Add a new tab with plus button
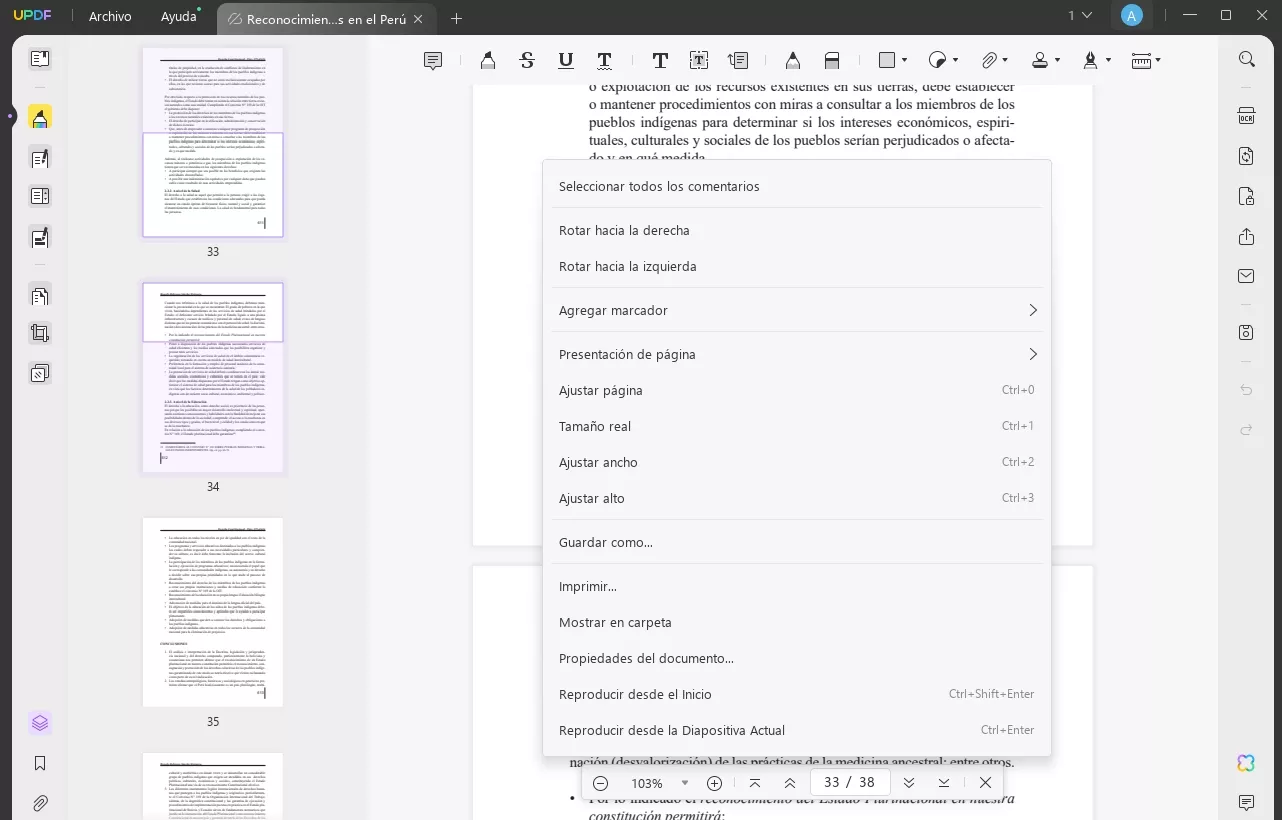1282x820 pixels. pyautogui.click(x=456, y=18)
